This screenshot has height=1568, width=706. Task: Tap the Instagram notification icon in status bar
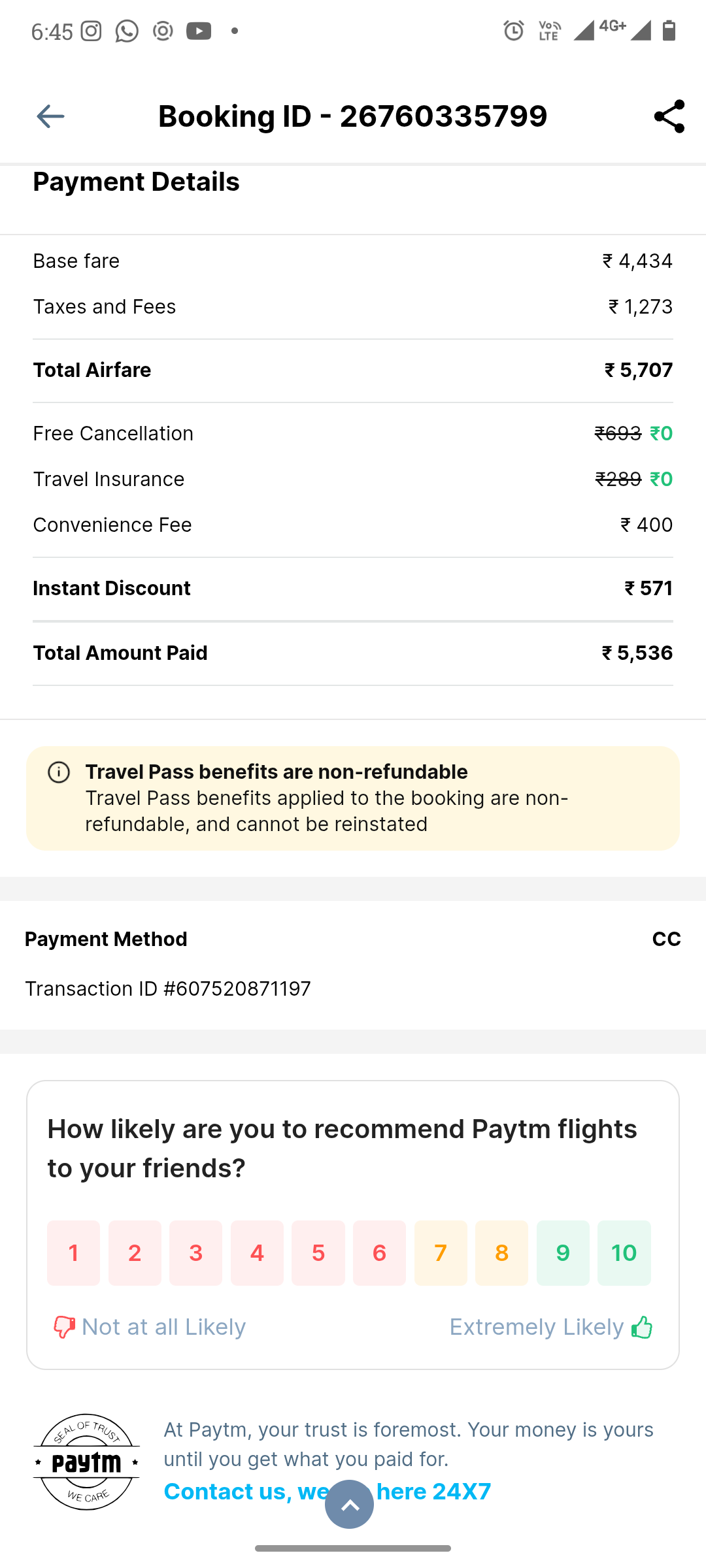point(91,31)
